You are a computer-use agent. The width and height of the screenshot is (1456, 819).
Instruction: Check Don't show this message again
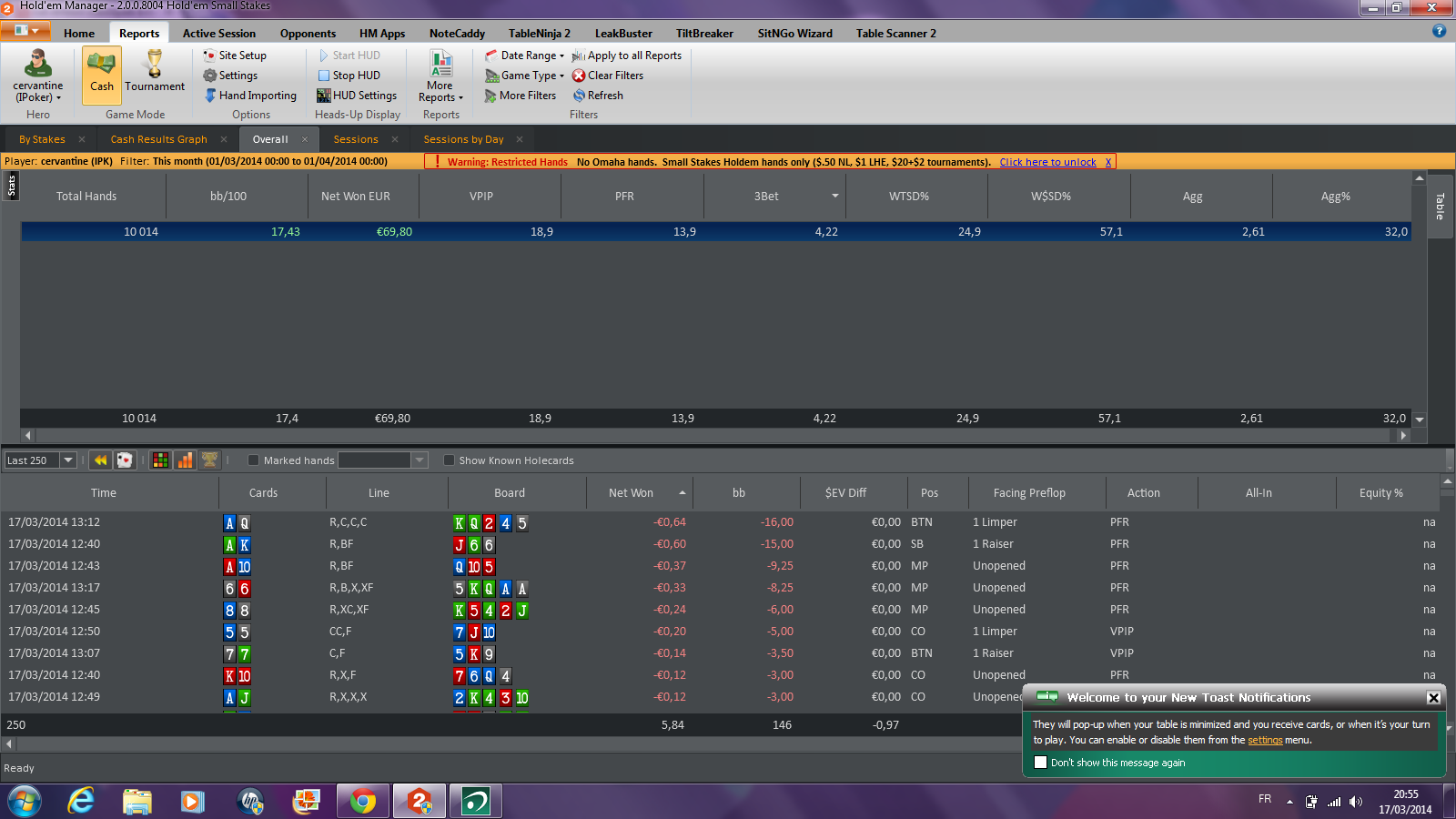point(1041,763)
